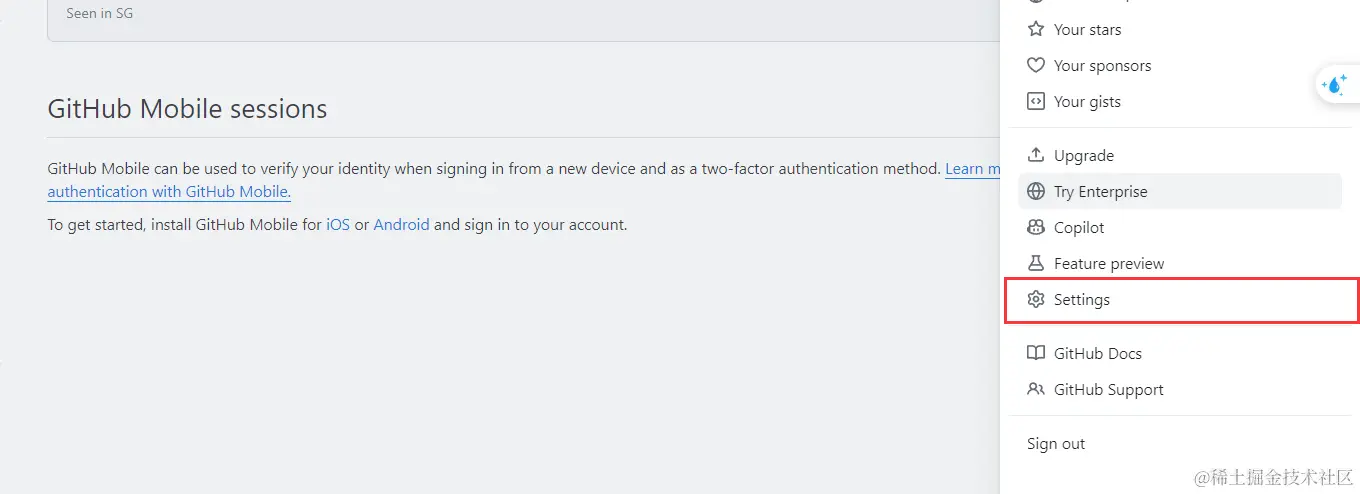Click the gear icon beside Settings
Viewport: 1360px width, 494px height.
pyautogui.click(x=1036, y=300)
